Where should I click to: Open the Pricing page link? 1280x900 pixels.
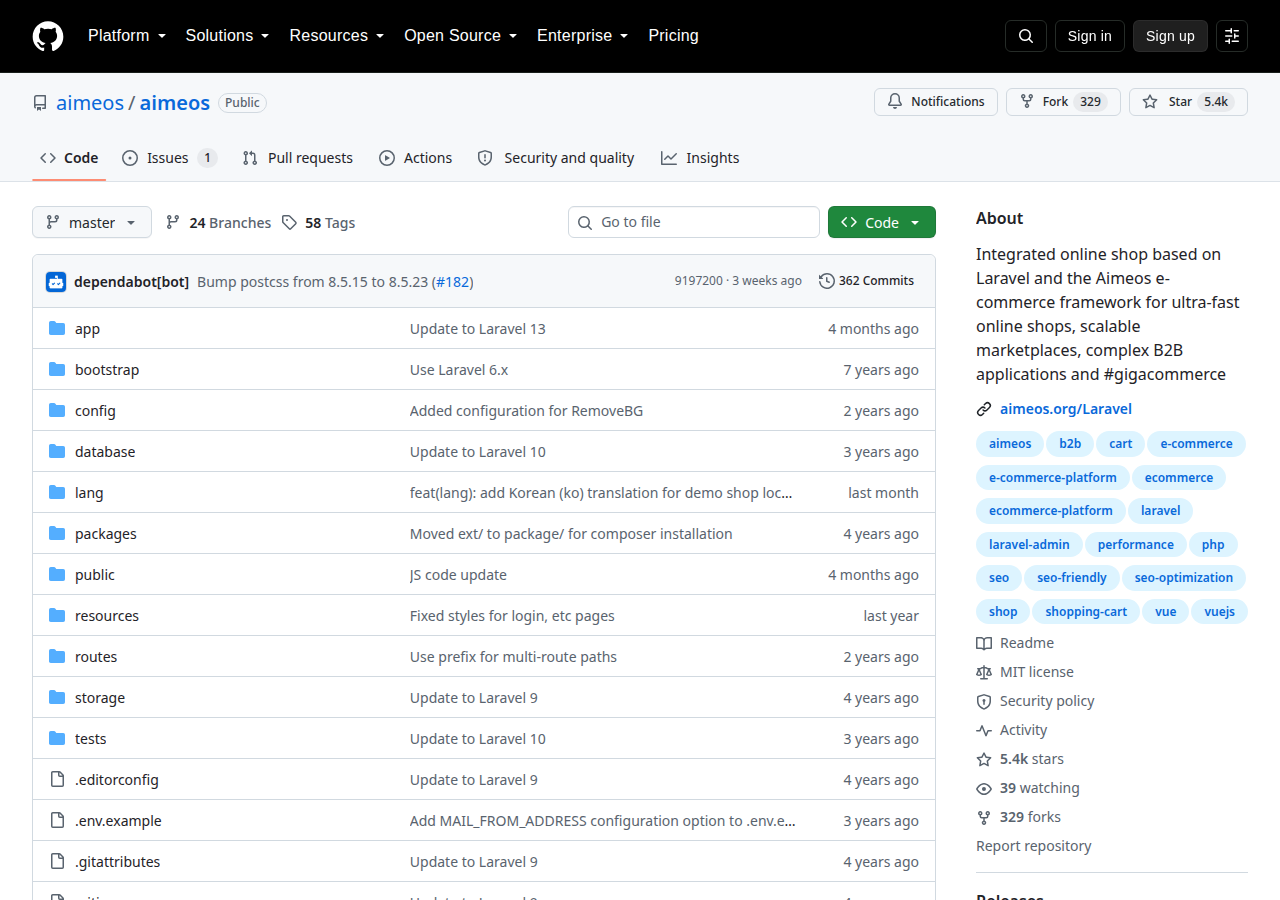[674, 36]
